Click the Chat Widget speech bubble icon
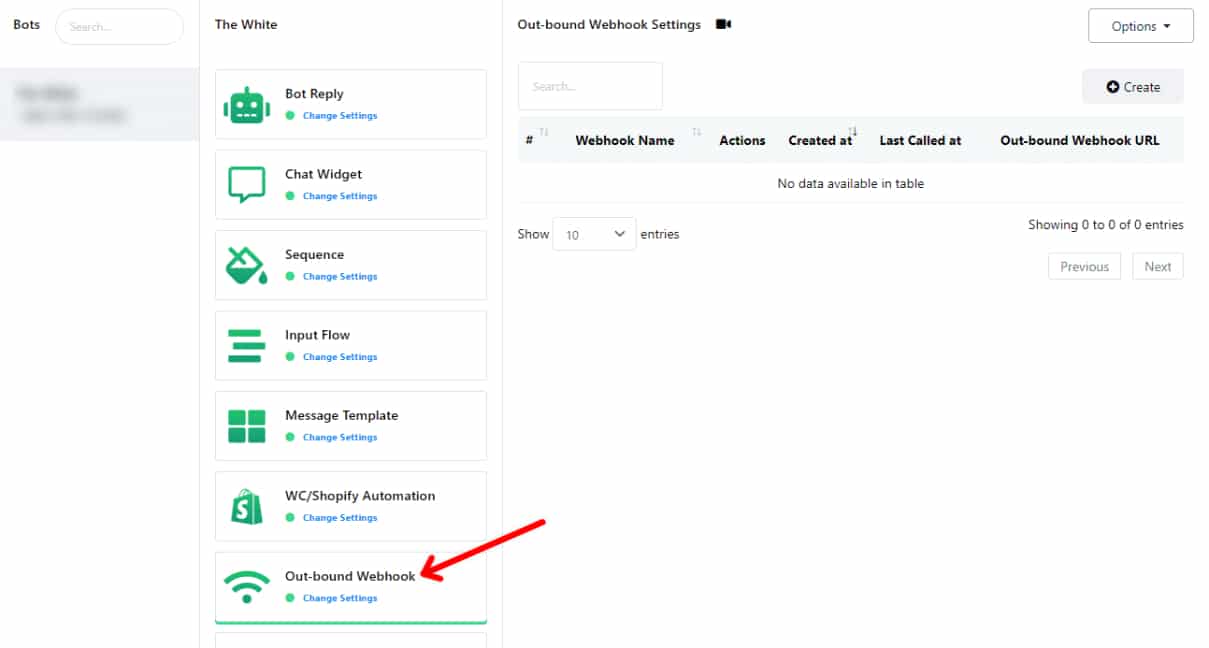 [x=247, y=184]
